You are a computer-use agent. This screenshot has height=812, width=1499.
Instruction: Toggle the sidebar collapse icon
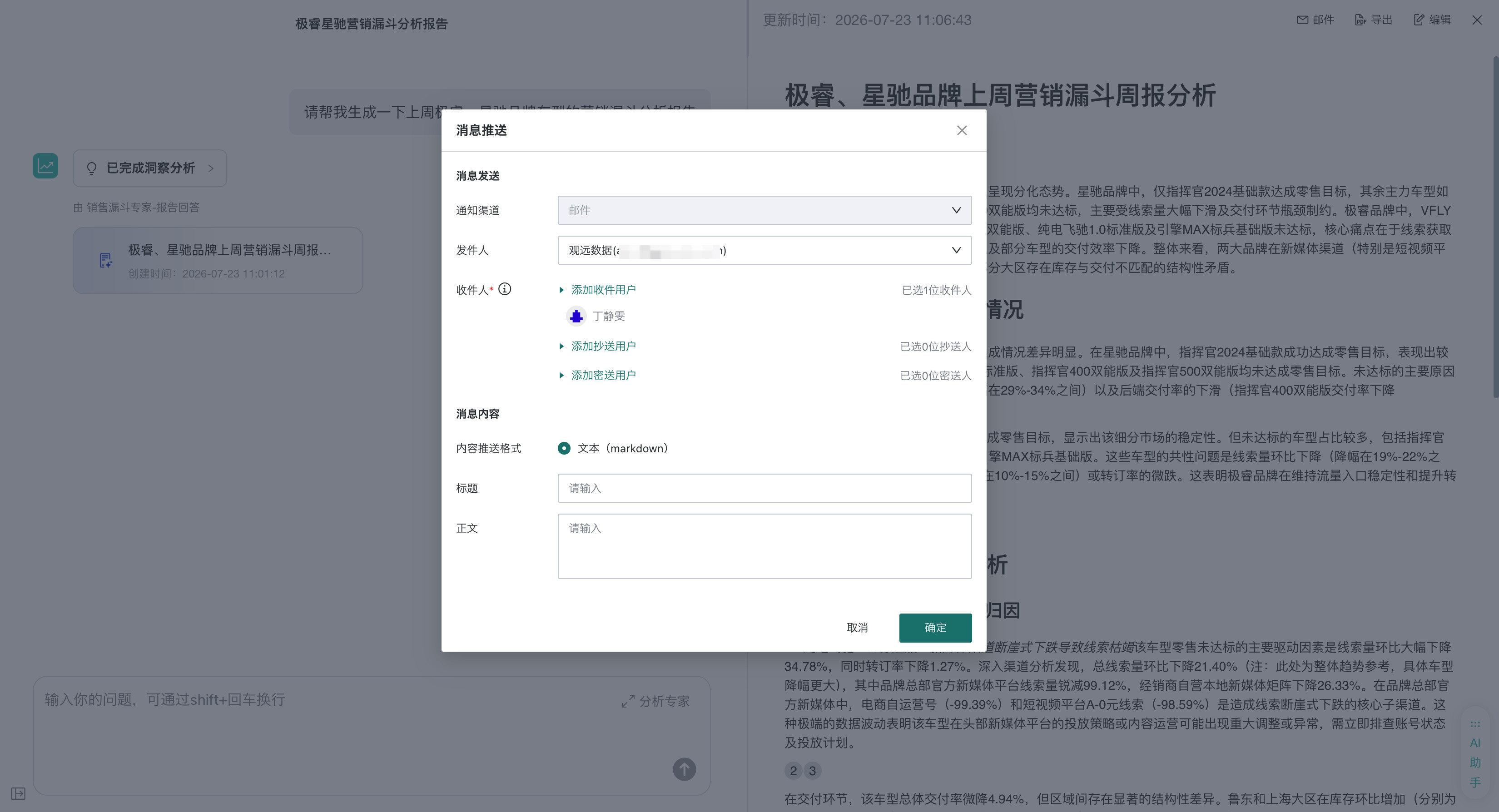coord(18,793)
